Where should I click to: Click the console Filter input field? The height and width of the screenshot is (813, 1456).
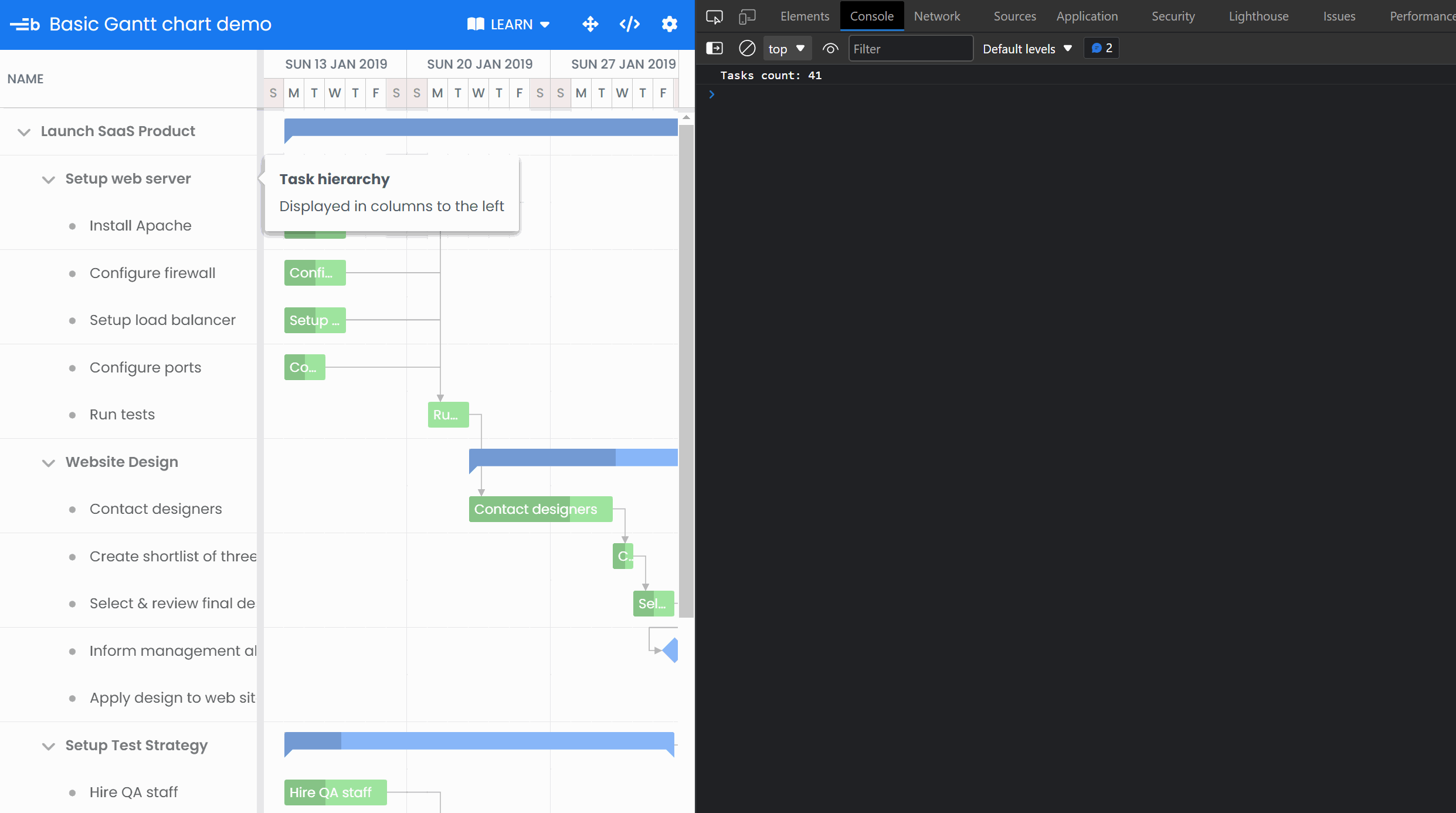click(910, 48)
